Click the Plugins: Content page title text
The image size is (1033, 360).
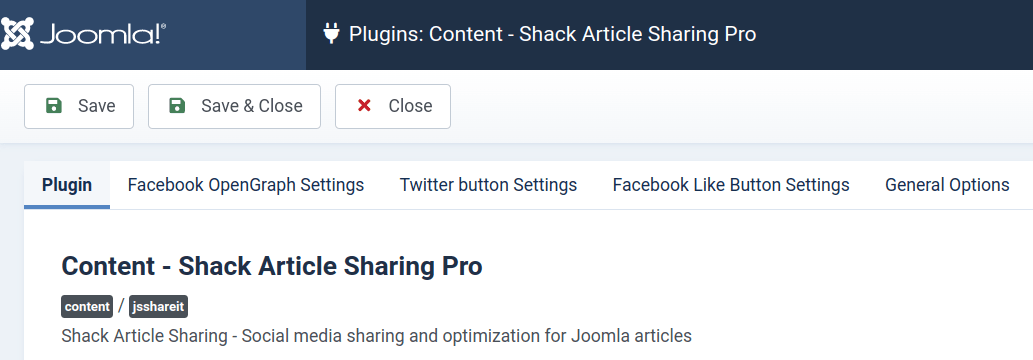coord(552,34)
